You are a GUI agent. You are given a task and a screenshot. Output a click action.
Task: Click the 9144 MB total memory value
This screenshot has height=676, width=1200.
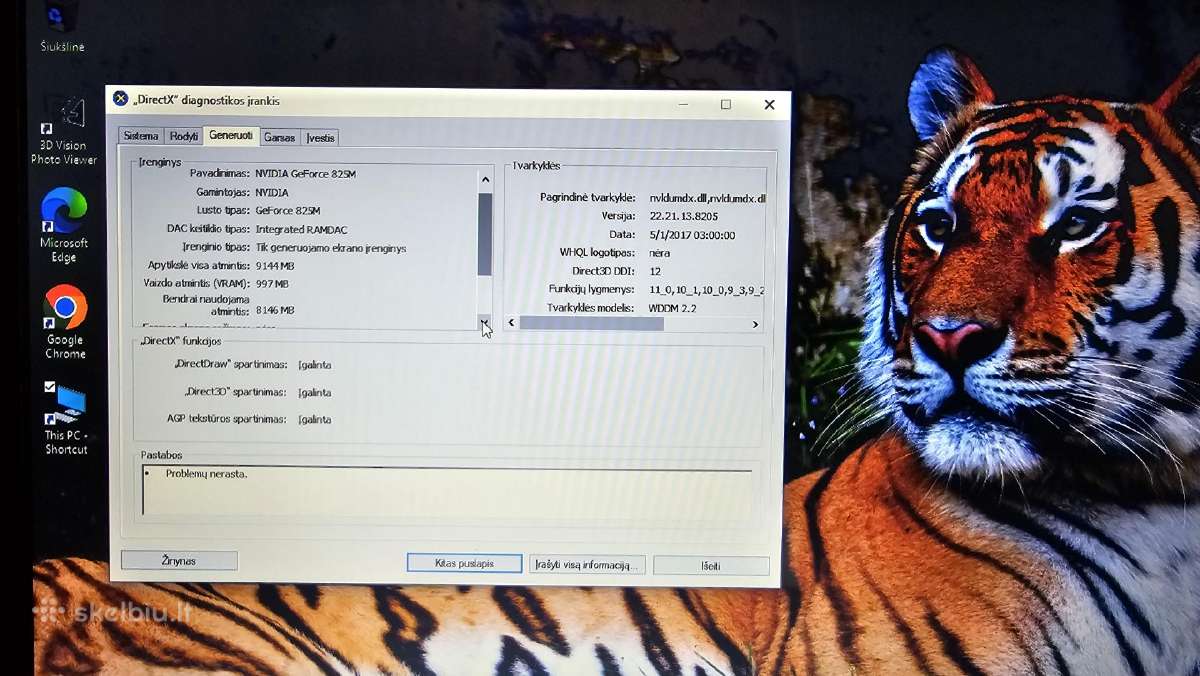[274, 266]
